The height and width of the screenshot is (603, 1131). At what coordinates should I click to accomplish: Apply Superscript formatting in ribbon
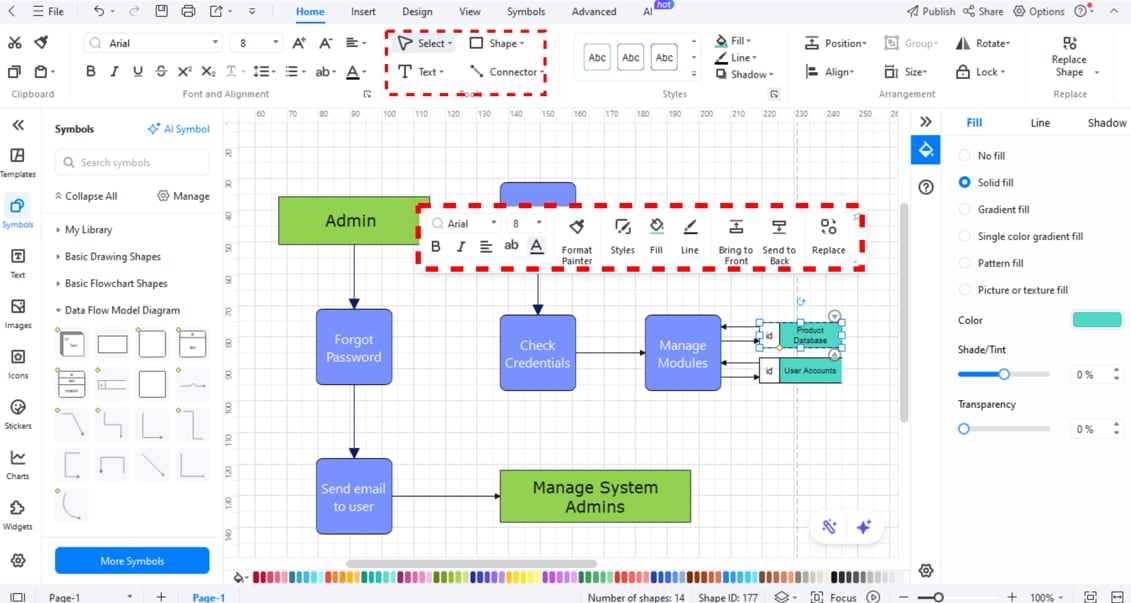click(x=185, y=71)
